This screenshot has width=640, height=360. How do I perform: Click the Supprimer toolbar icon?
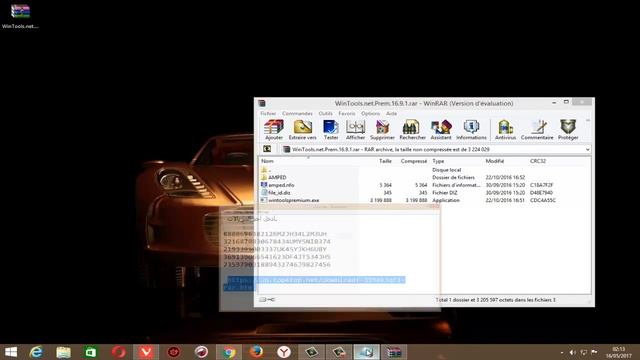point(382,130)
